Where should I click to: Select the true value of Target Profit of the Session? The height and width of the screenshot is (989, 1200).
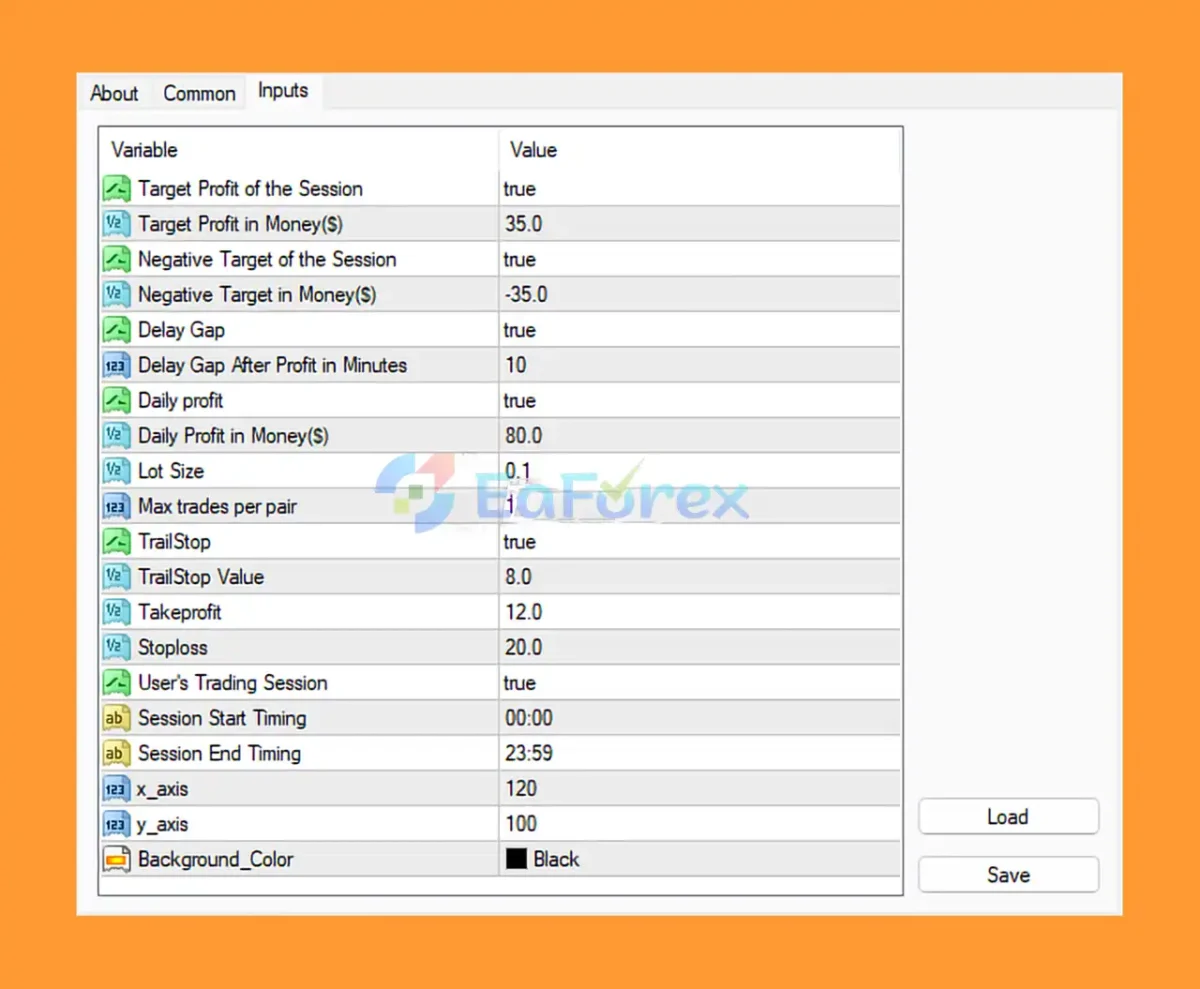(520, 189)
